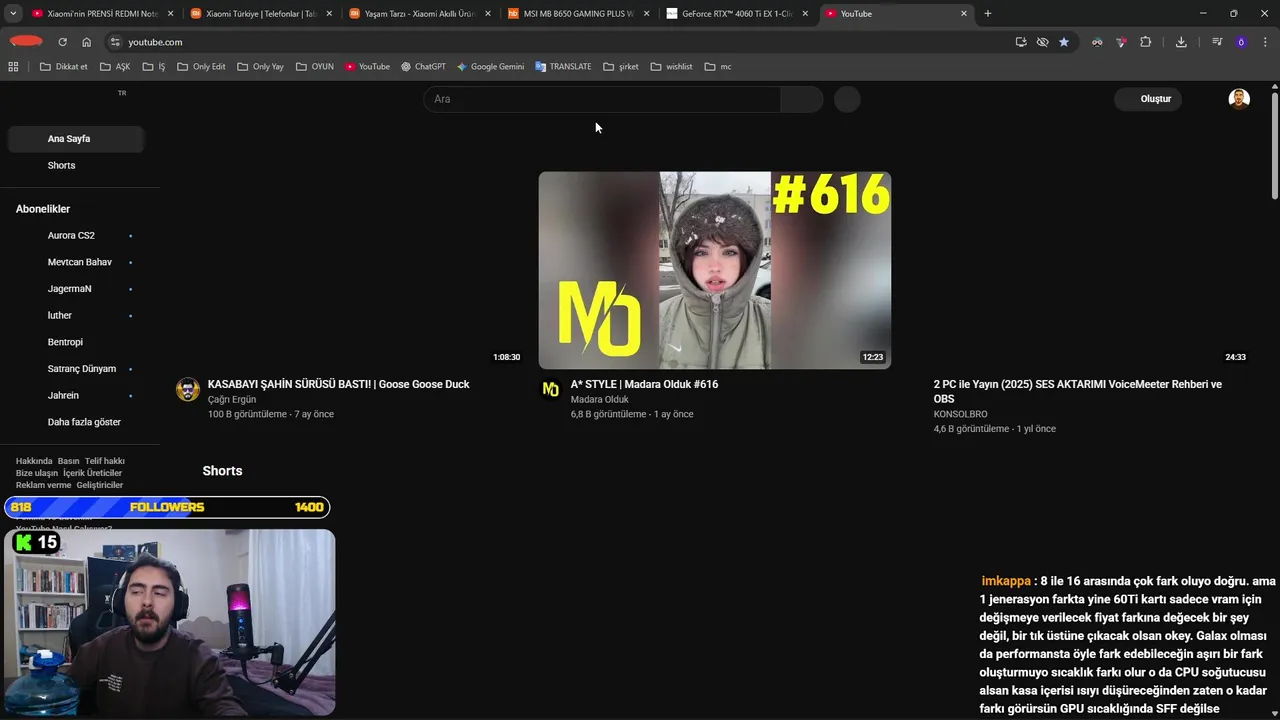Click the Madara Olduk channel avatar
The width and height of the screenshot is (1280, 720).
click(x=550, y=390)
